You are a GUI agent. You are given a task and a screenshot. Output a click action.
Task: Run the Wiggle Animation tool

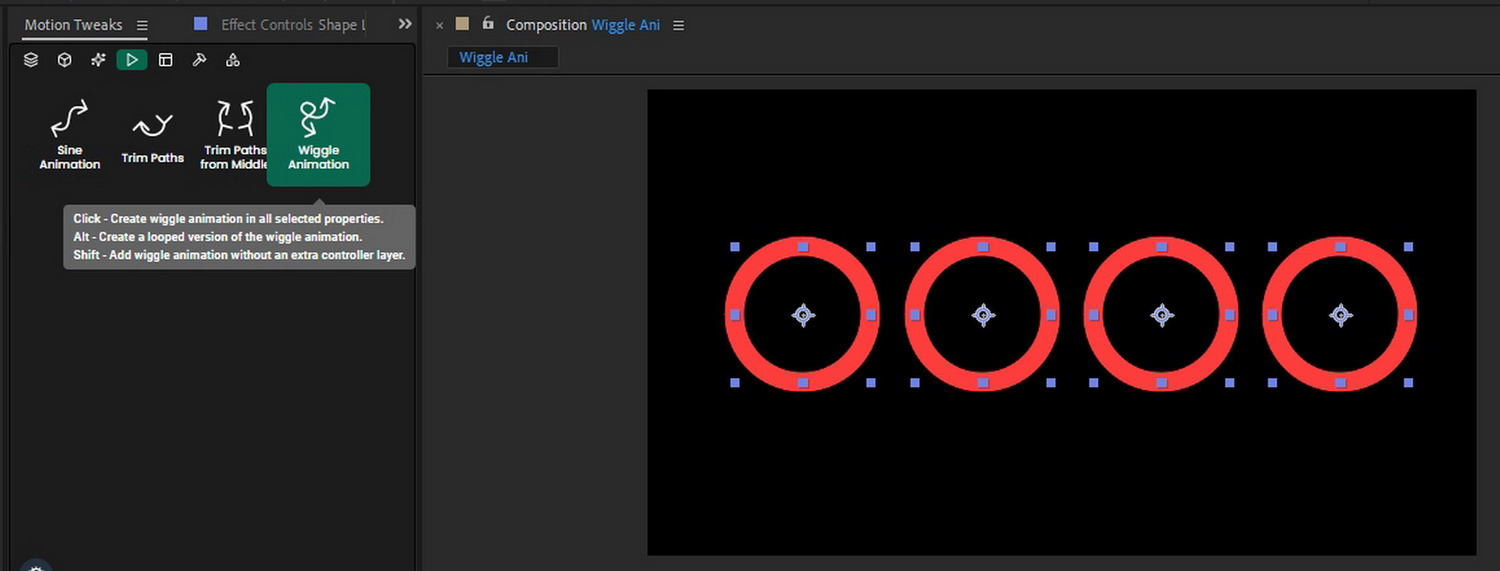click(318, 135)
